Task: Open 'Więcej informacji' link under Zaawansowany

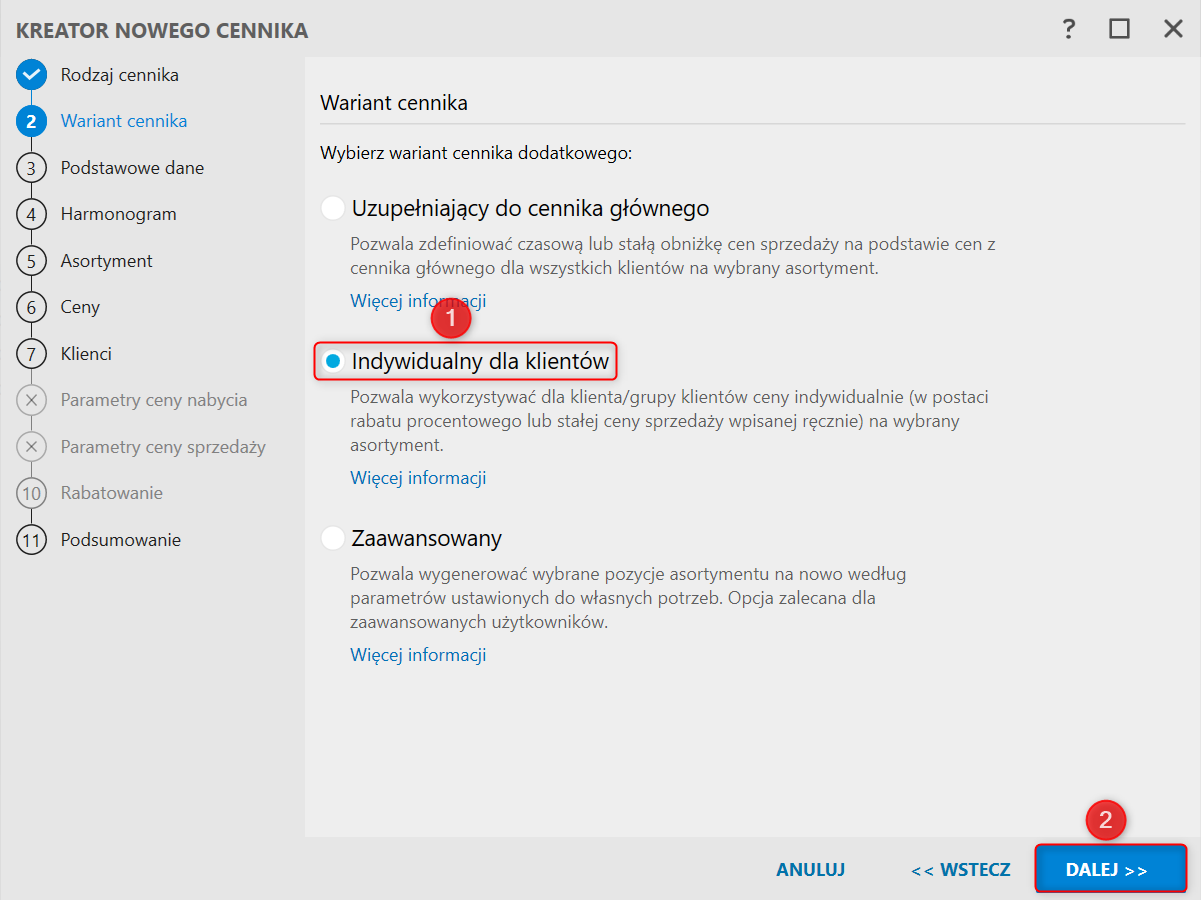Action: click(x=418, y=655)
